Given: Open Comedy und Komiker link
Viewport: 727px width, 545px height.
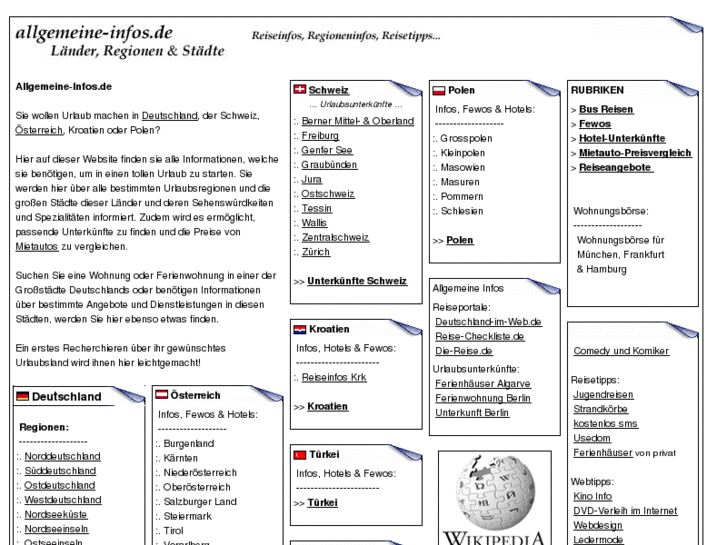Looking at the screenshot, I should 621,351.
